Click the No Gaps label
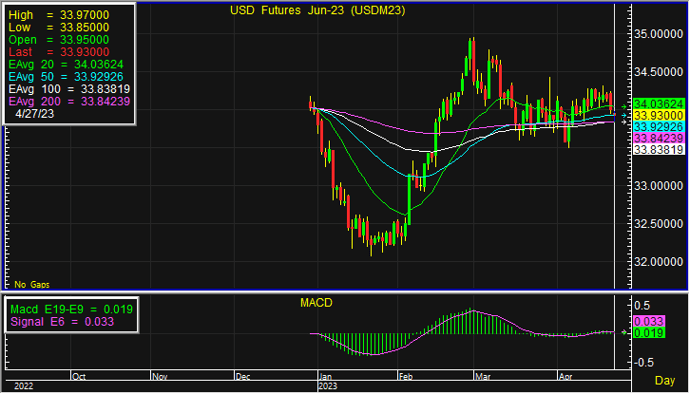 [32, 285]
